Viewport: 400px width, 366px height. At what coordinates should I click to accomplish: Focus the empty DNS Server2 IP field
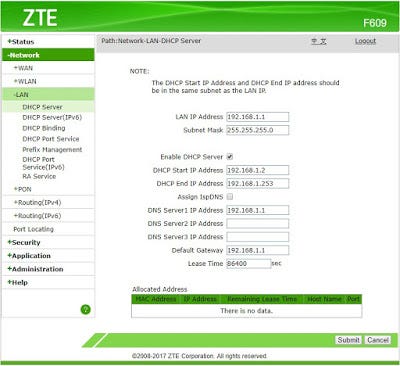coord(258,223)
